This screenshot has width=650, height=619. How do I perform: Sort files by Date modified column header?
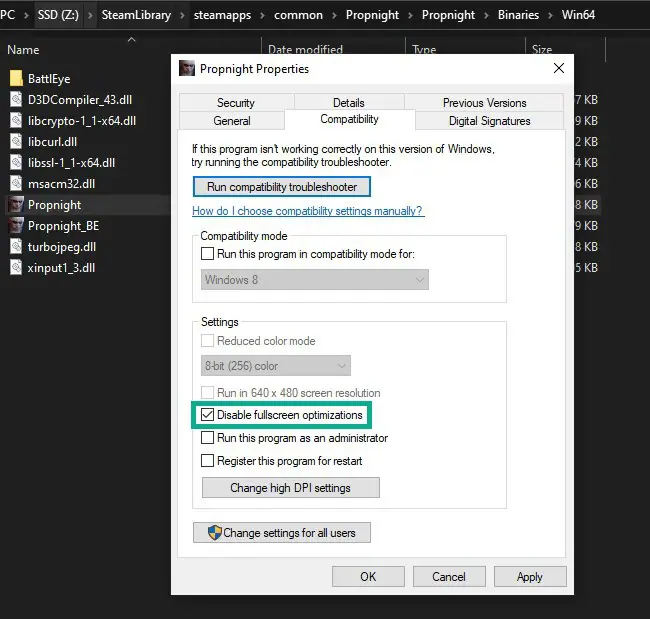pos(306,50)
